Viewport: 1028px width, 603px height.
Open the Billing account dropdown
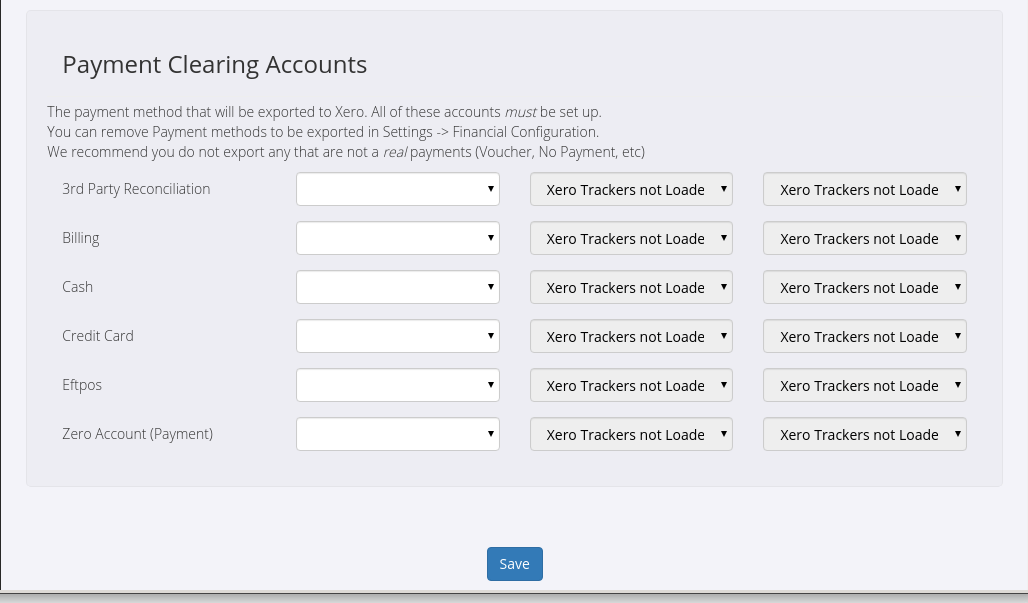(397, 238)
